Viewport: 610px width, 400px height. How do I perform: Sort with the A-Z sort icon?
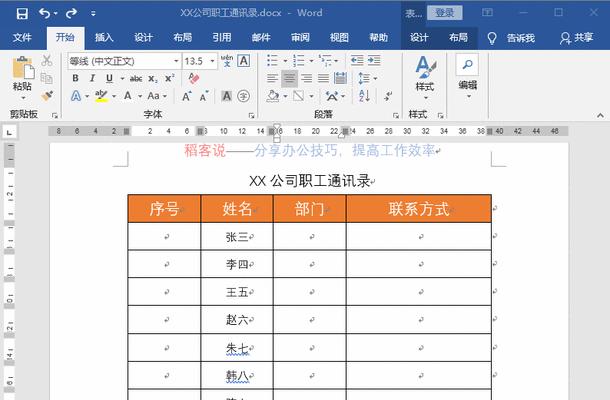click(365, 96)
